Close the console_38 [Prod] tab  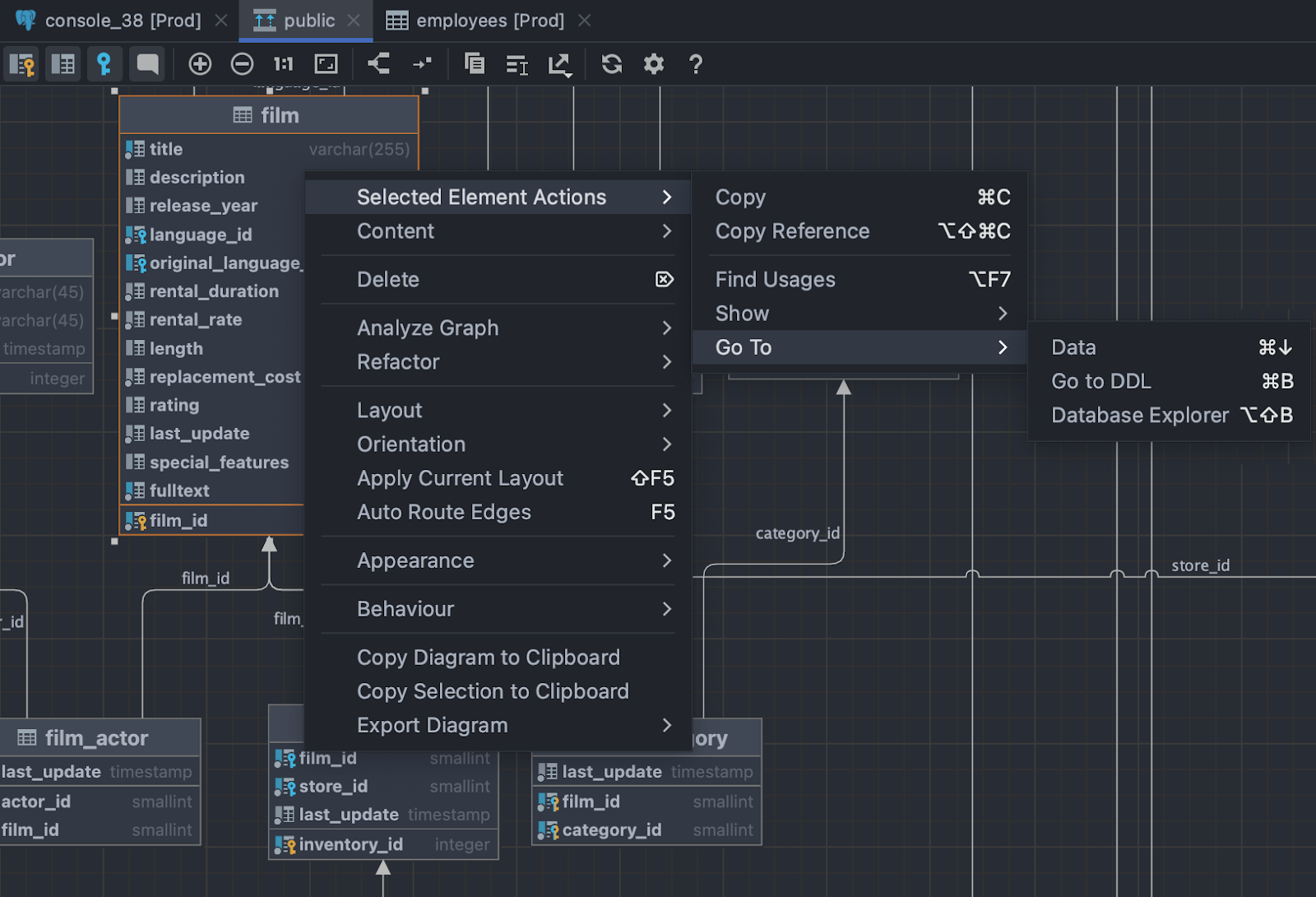221,21
